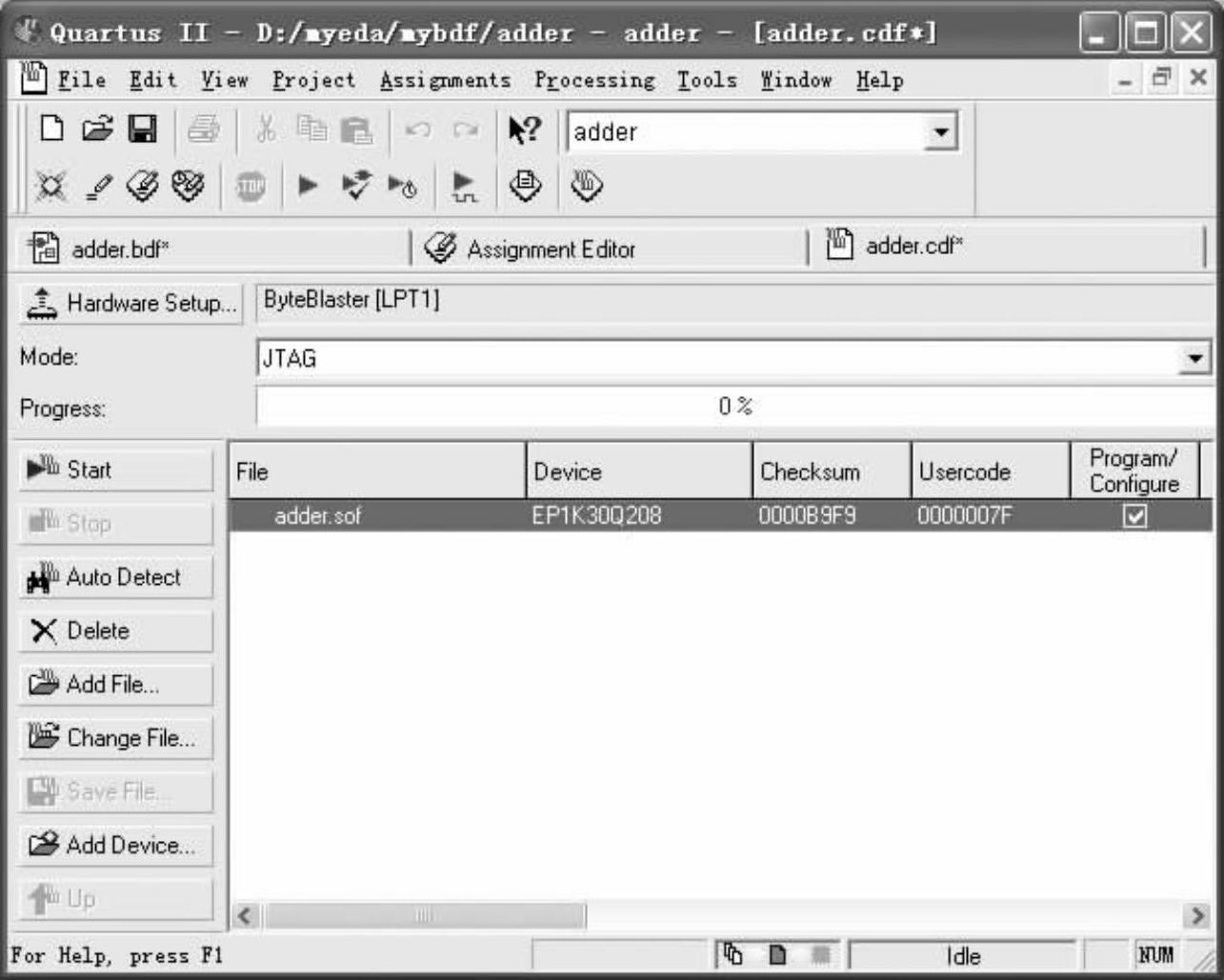
Task: Start timing analysis with the arrow-and-clock icon
Action: point(402,185)
